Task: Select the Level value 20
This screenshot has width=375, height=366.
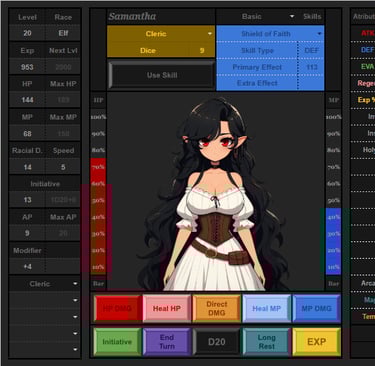Action: [x=27, y=33]
